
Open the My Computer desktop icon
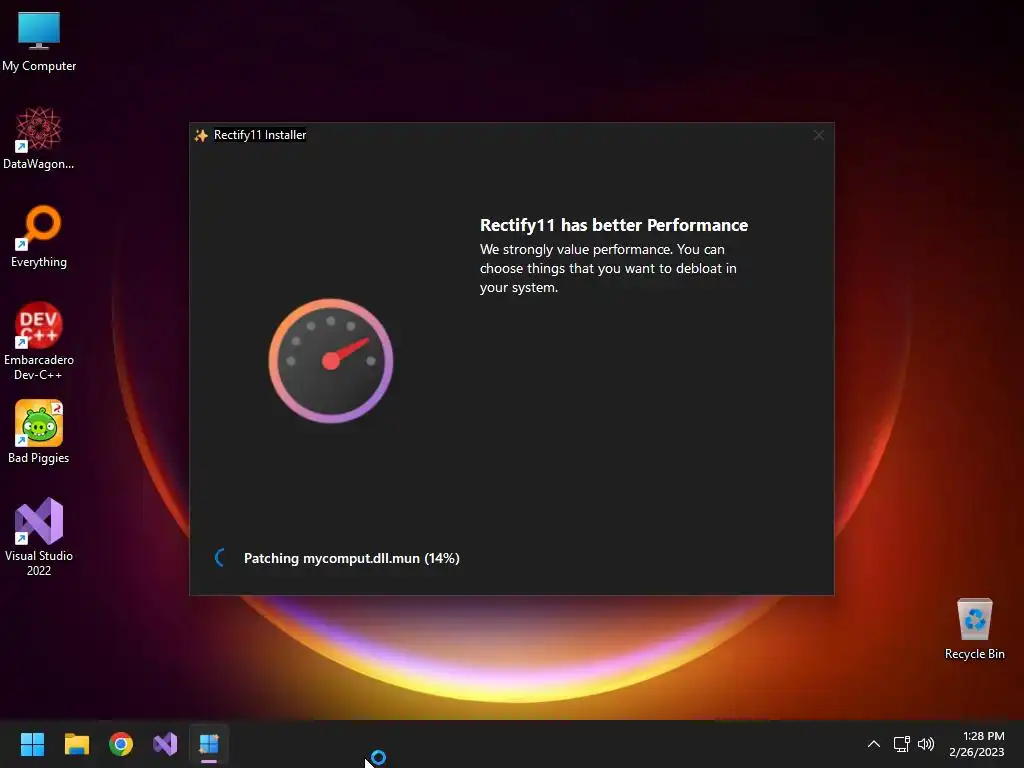(x=39, y=42)
